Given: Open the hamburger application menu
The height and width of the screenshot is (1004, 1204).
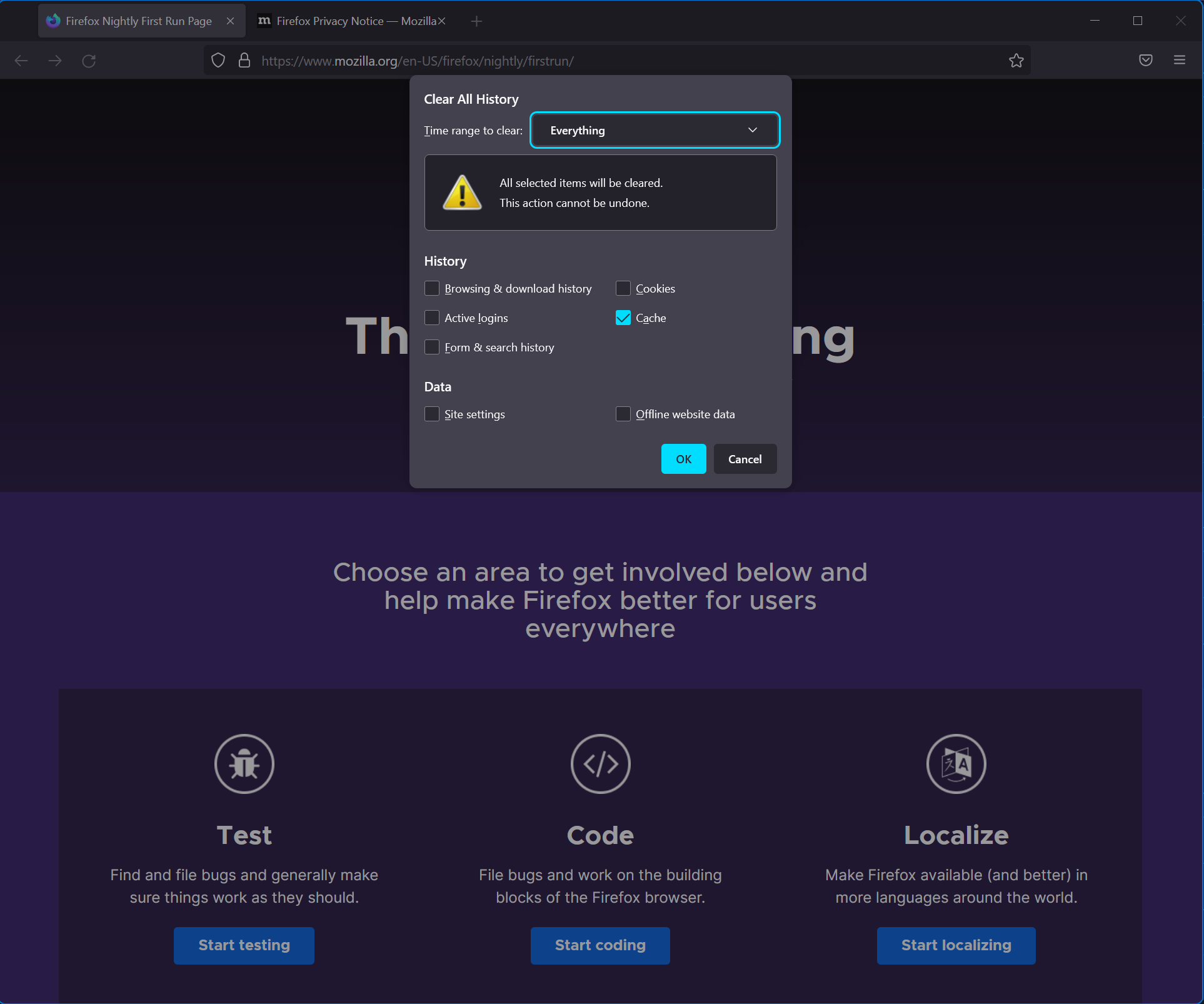Looking at the screenshot, I should [x=1179, y=61].
